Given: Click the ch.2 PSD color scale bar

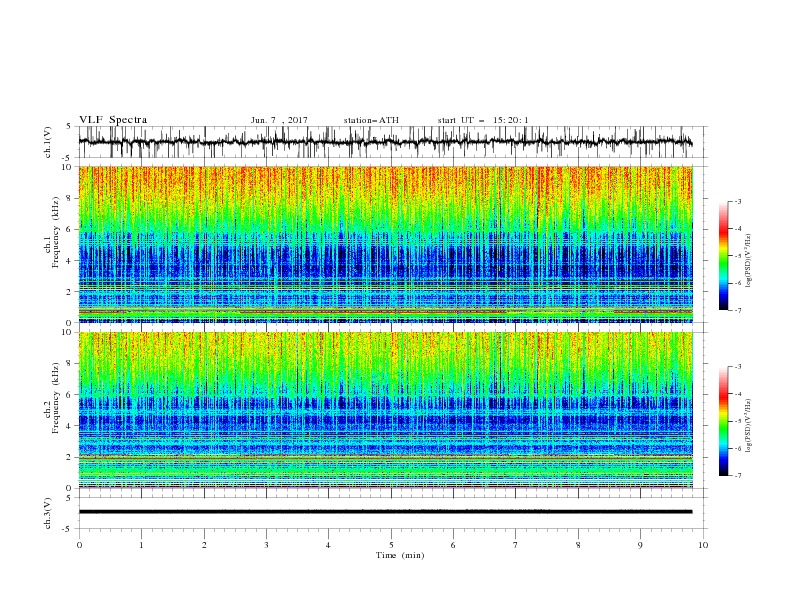Looking at the screenshot, I should click(724, 421).
